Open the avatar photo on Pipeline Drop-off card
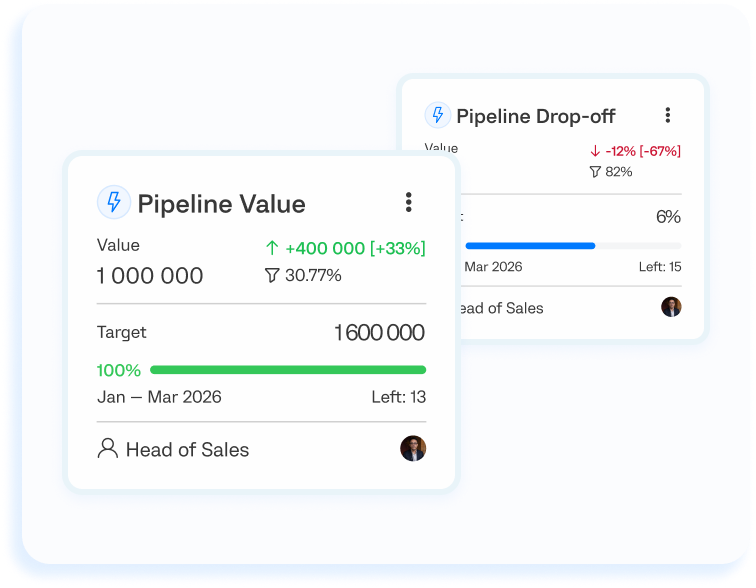The height and width of the screenshot is (588, 756). point(671,307)
